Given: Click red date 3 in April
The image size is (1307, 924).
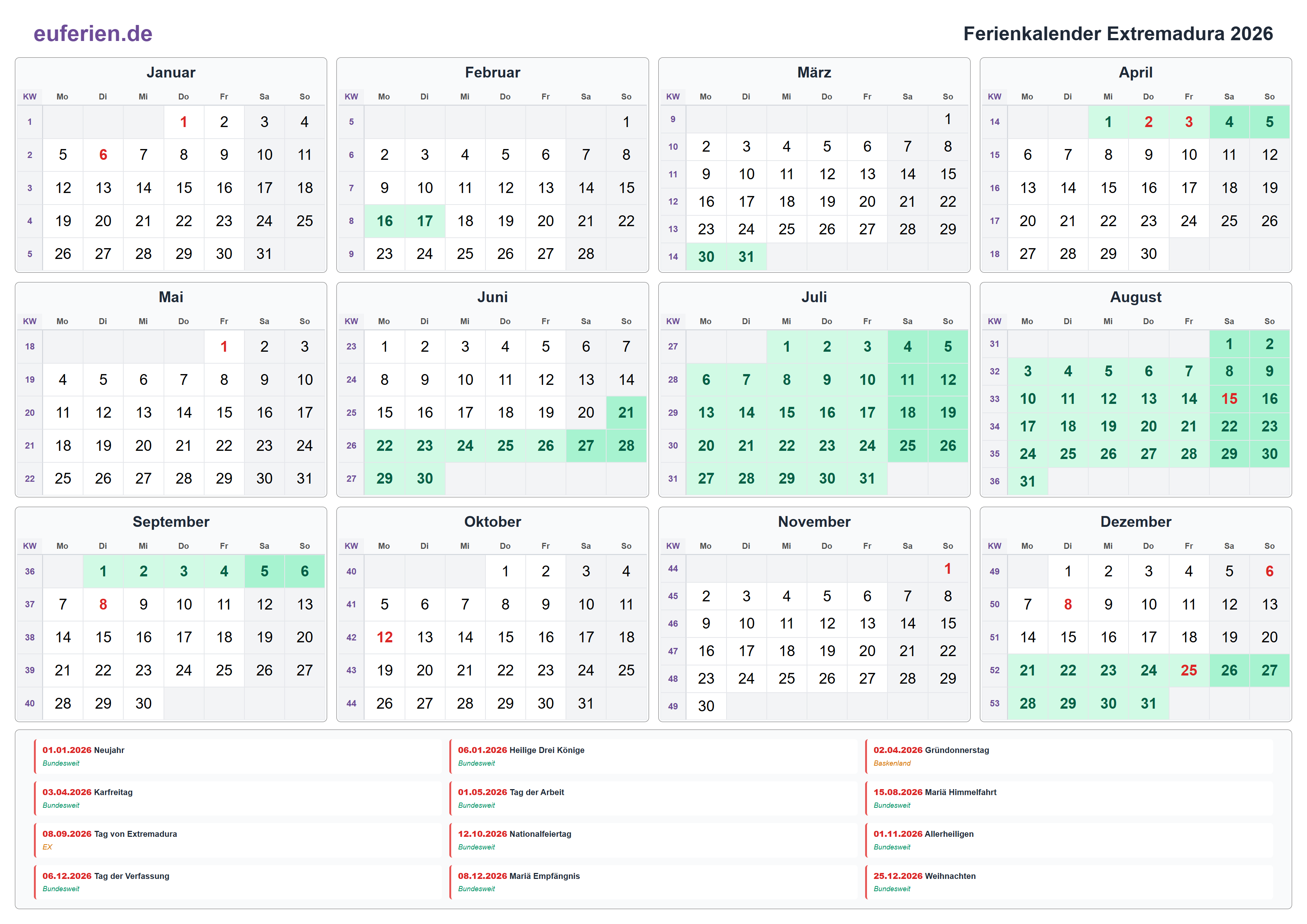Looking at the screenshot, I should (1189, 122).
